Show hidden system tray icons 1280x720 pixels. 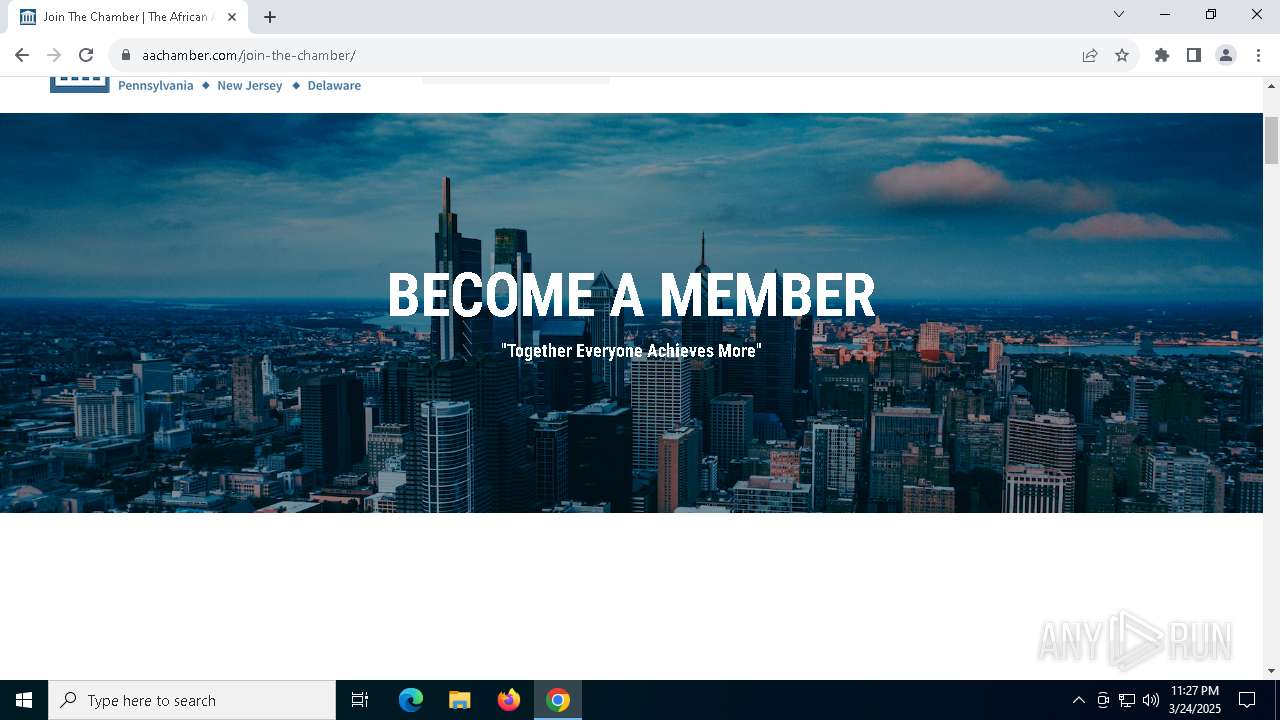(1078, 700)
